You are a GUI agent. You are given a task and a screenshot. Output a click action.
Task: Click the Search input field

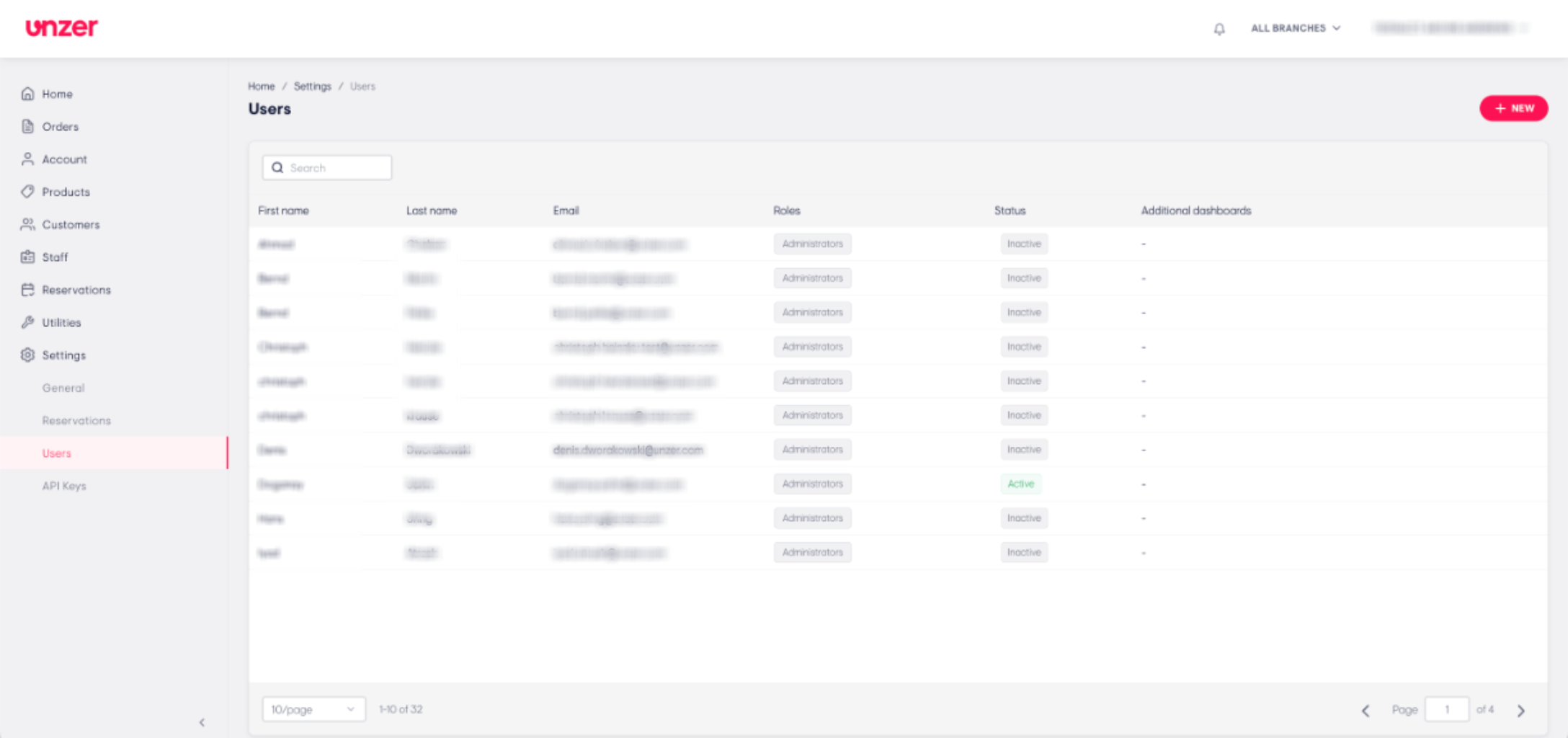(x=327, y=168)
